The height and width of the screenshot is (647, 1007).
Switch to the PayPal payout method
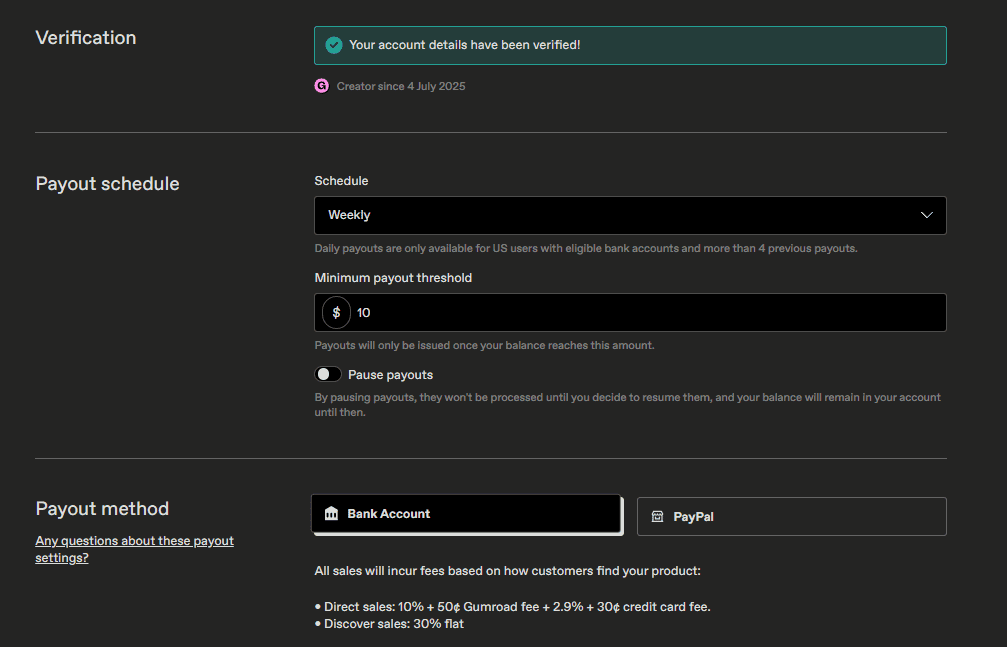[x=791, y=516]
